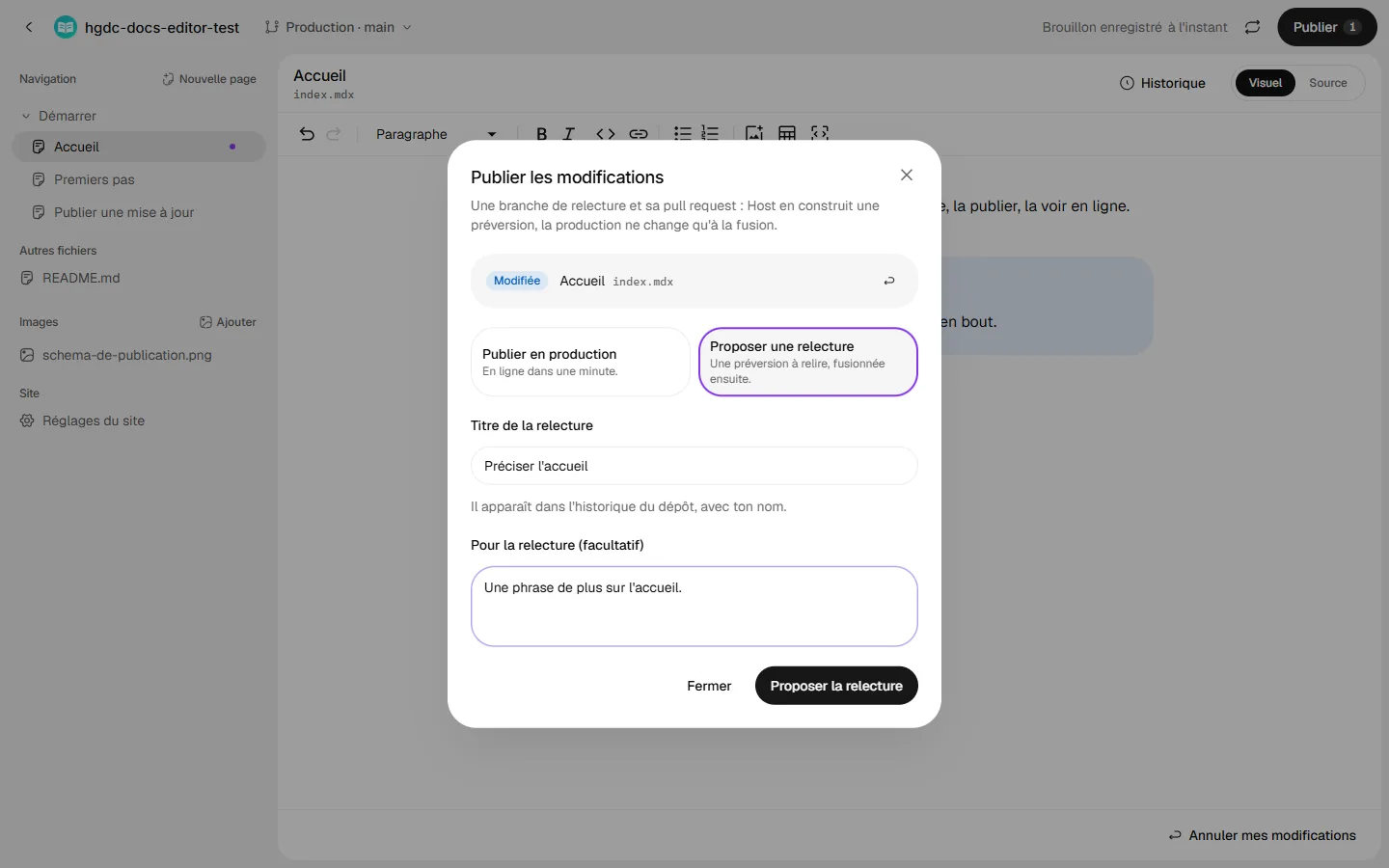
Task: Open the Production · main branch selector
Action: tap(339, 27)
